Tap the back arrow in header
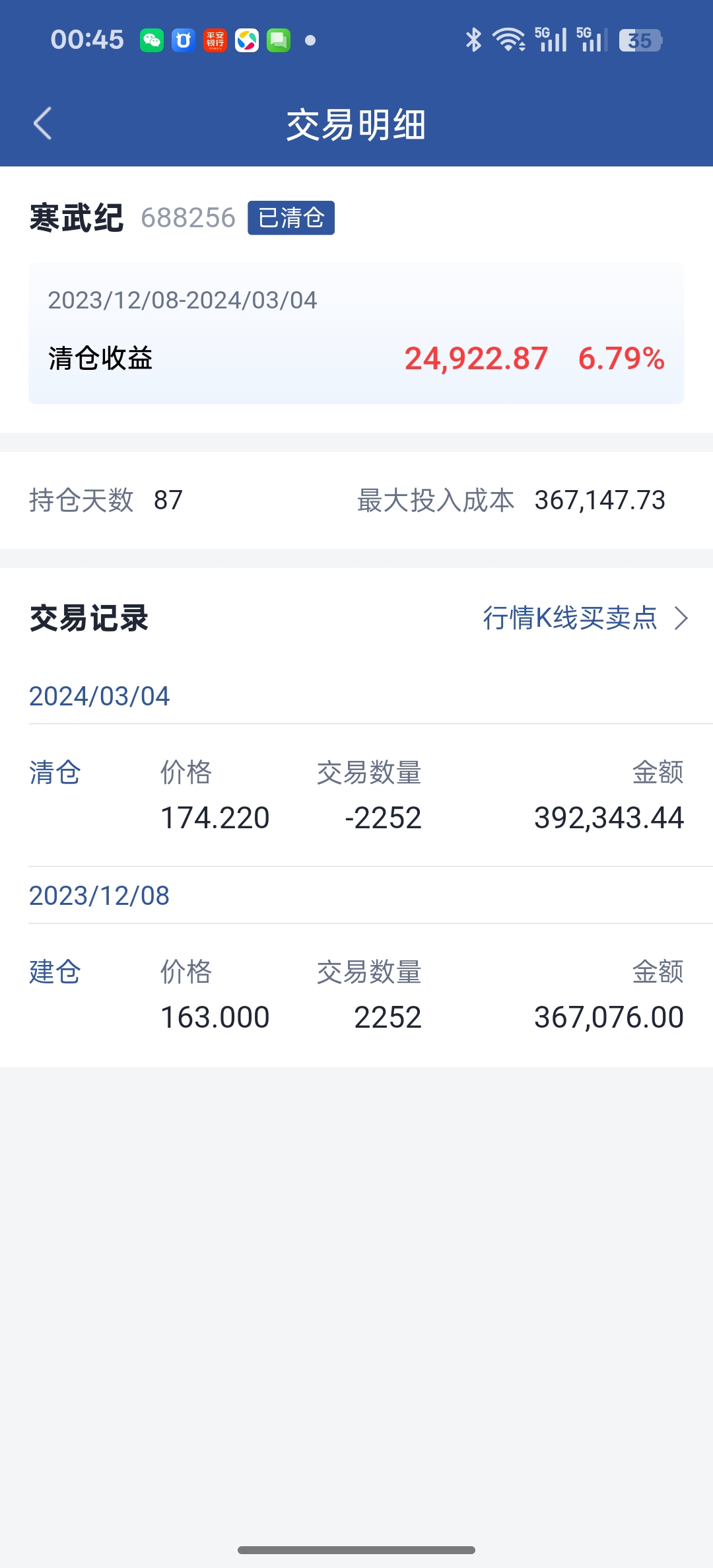The height and width of the screenshot is (1568, 713). (x=43, y=124)
